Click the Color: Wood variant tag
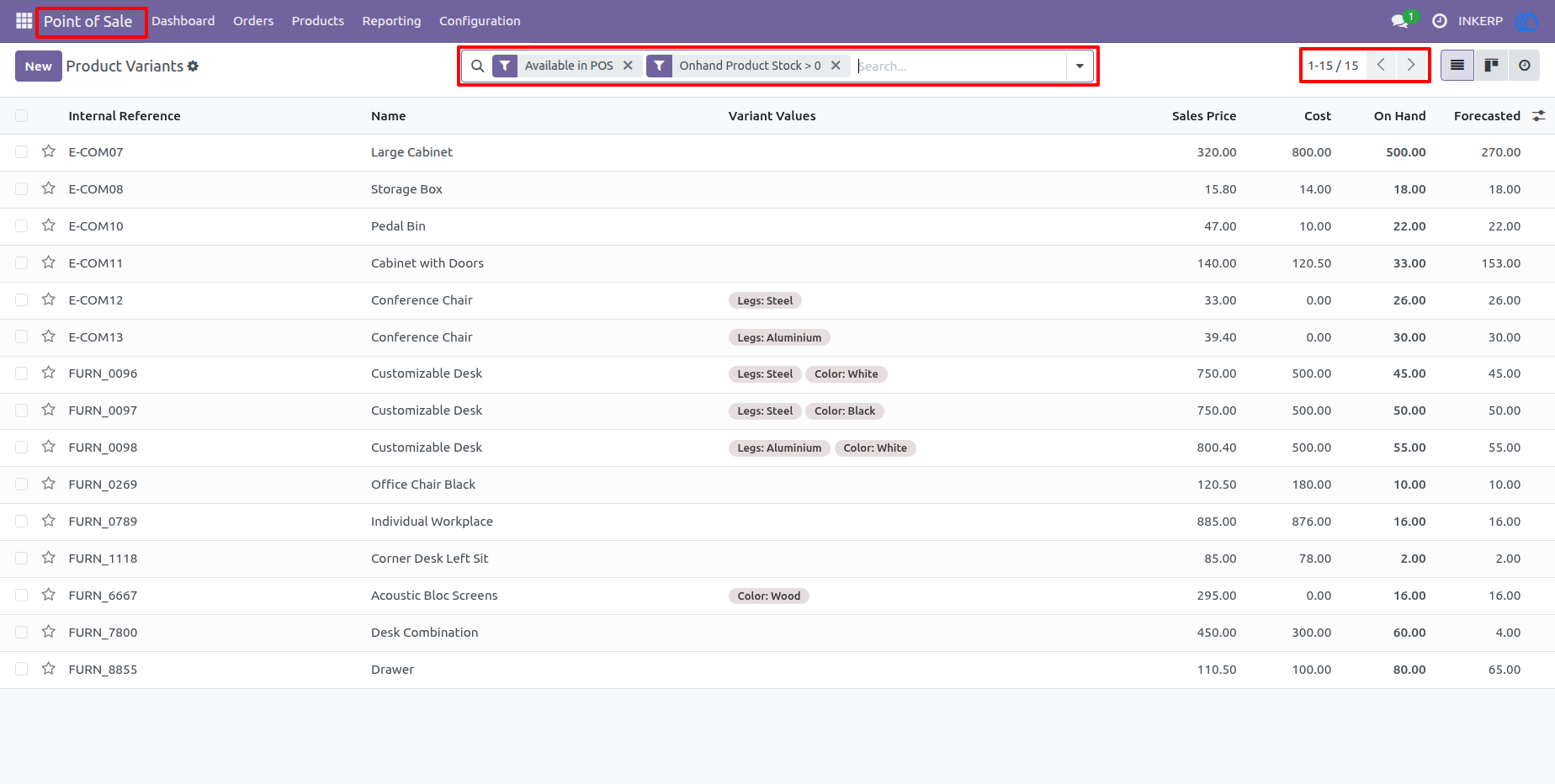Viewport: 1555px width, 784px height. 769,596
